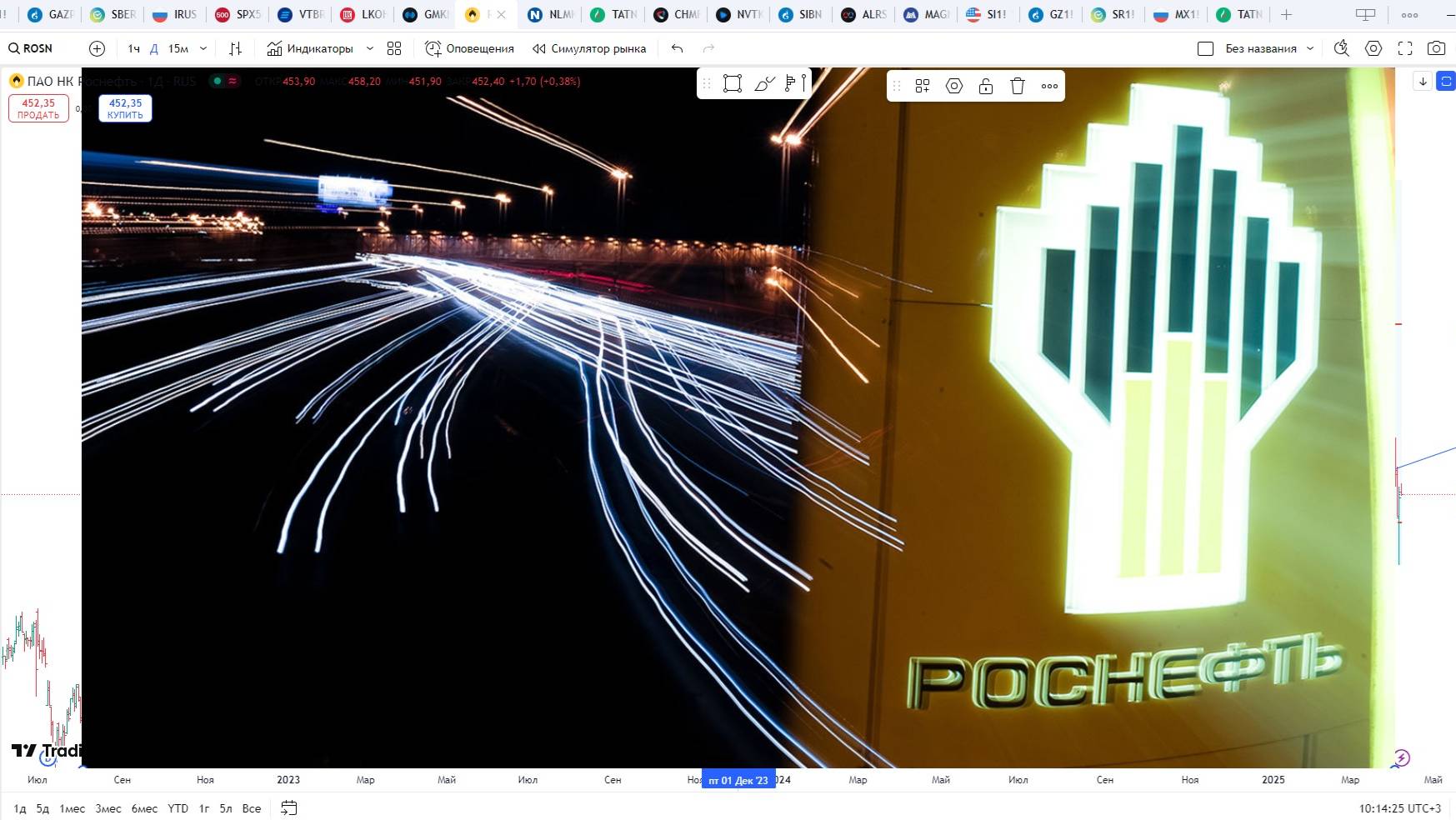This screenshot has height=820, width=1456.
Task: Switch to the SIBN tab
Action: (801, 14)
